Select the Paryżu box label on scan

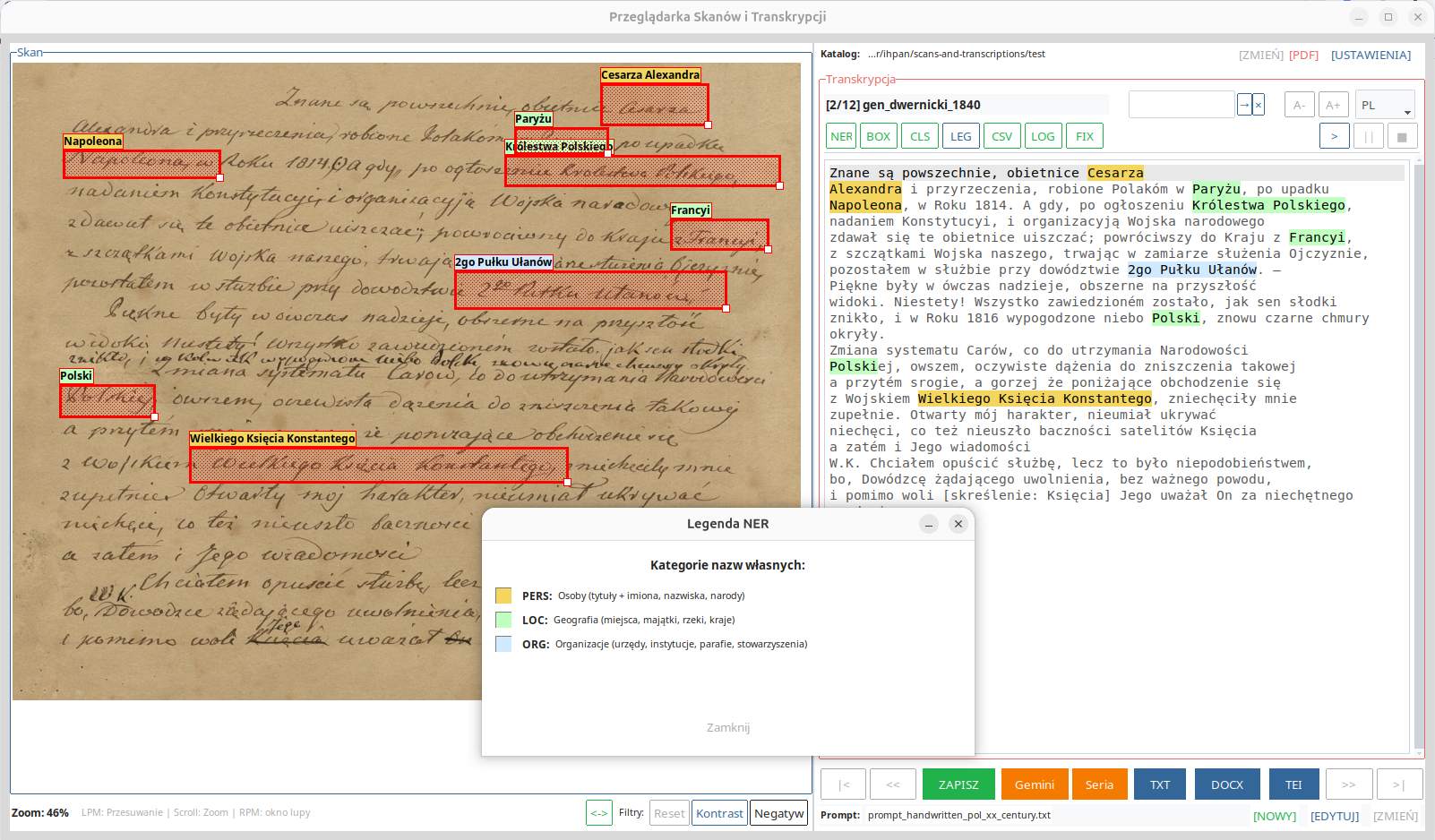click(533, 119)
